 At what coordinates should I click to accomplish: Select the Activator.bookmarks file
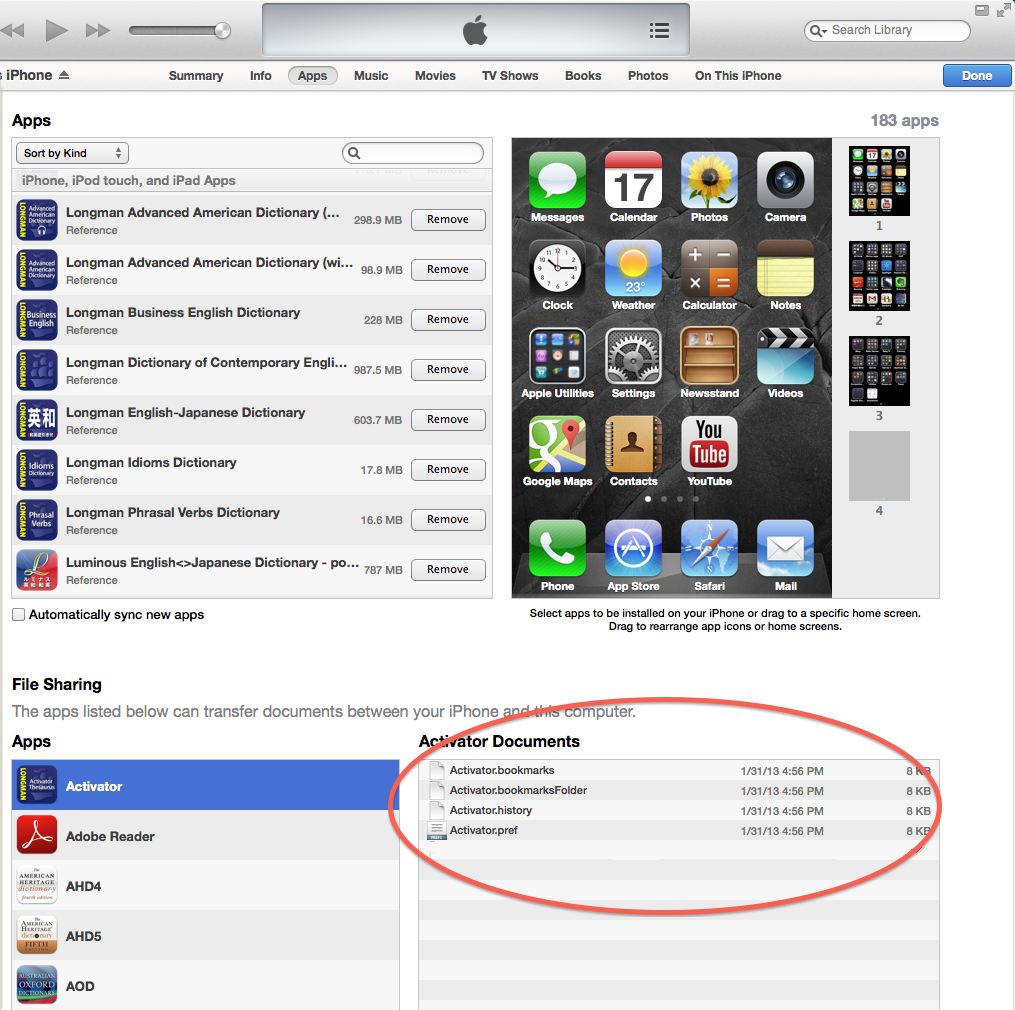(679, 770)
